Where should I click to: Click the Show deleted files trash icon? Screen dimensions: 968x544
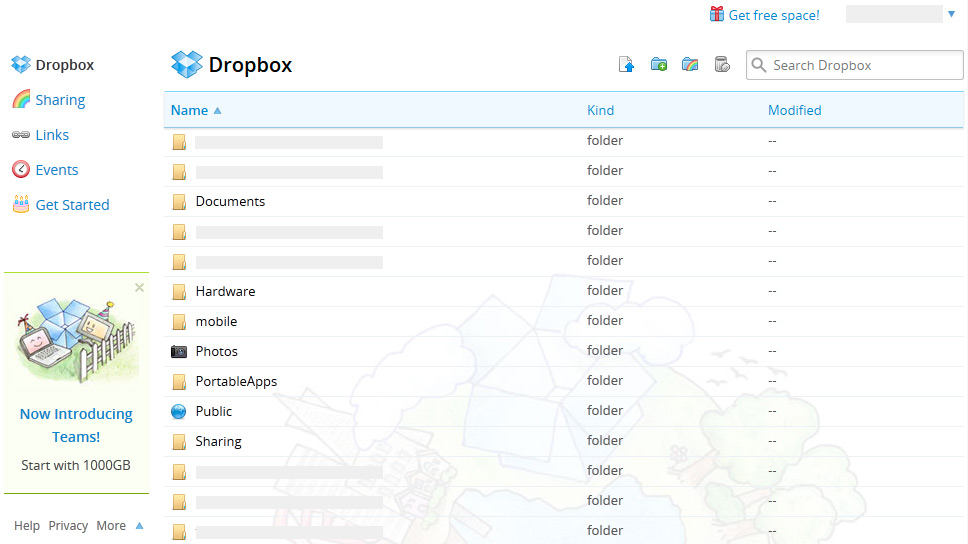(x=722, y=64)
